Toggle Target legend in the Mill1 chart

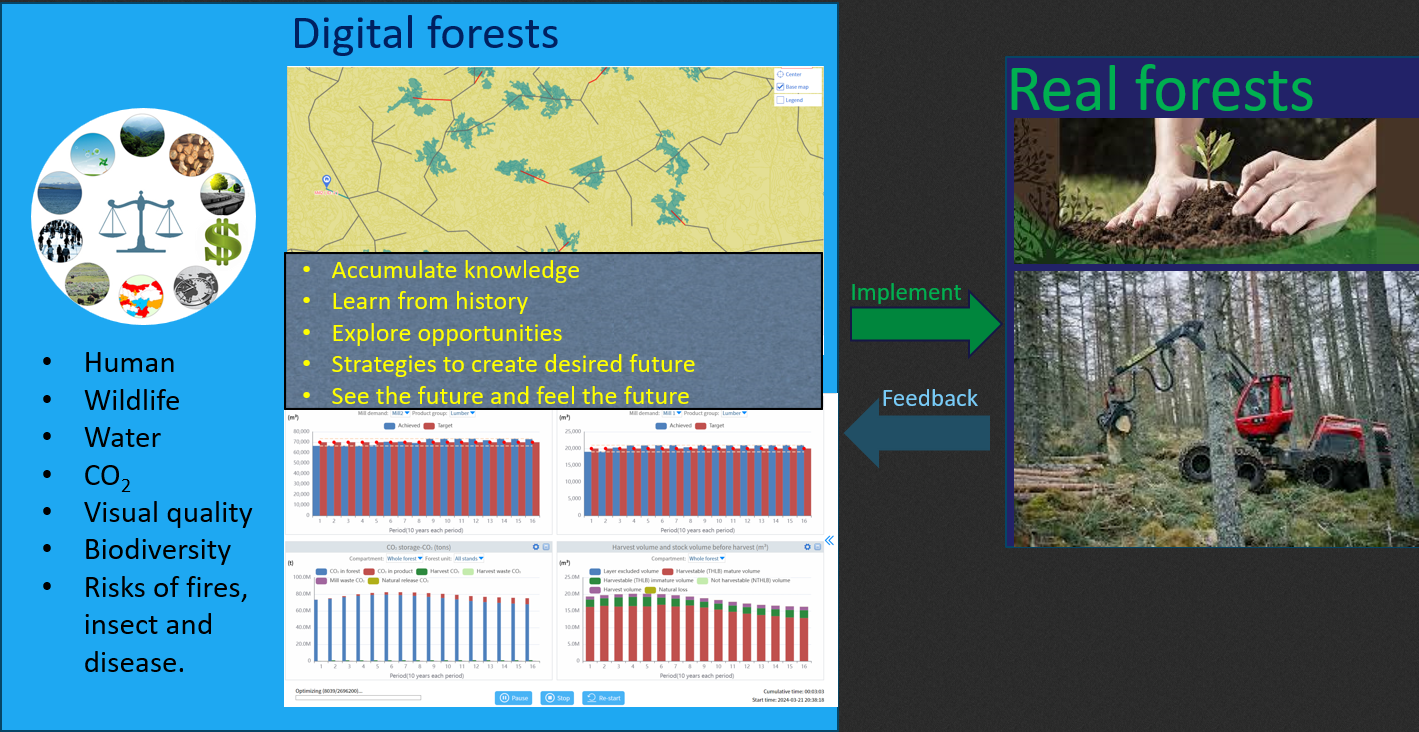(x=710, y=425)
